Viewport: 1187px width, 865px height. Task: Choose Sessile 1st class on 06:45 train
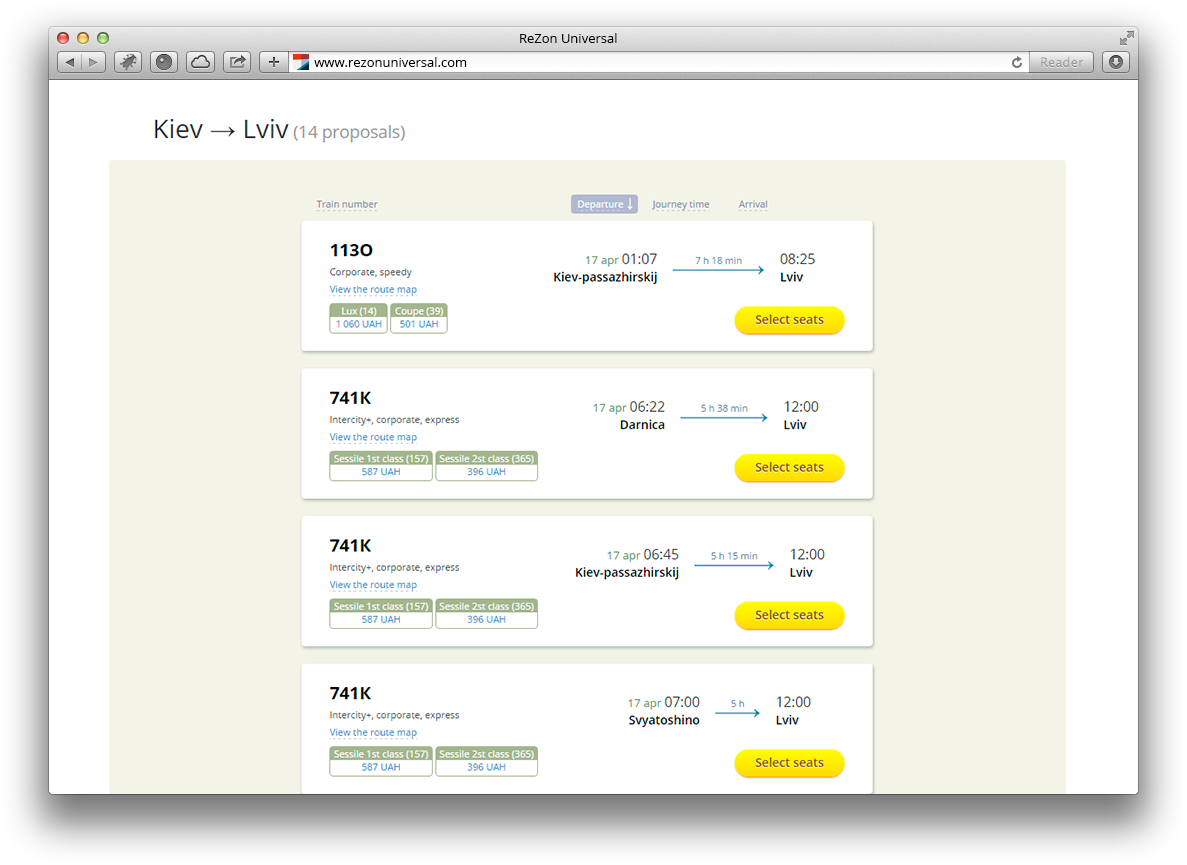point(381,613)
